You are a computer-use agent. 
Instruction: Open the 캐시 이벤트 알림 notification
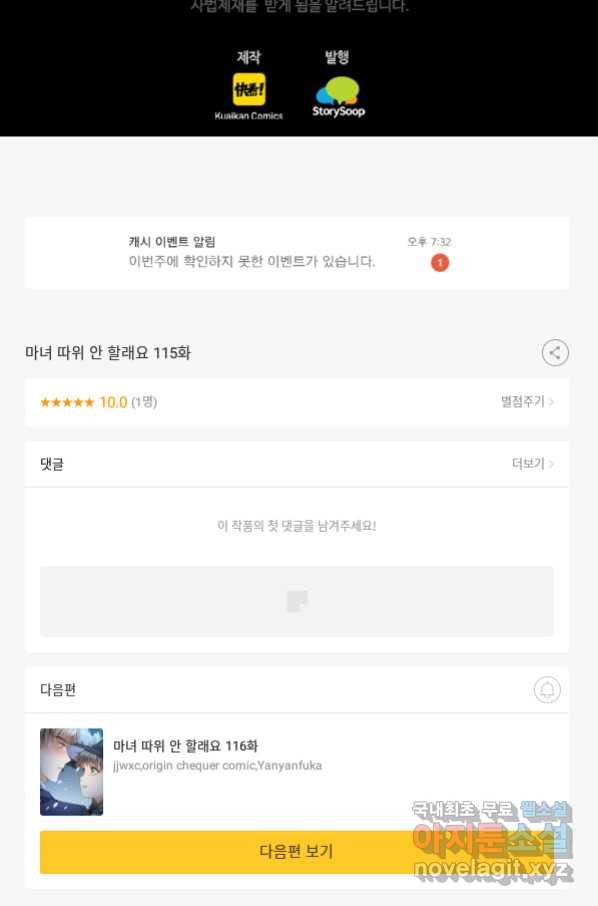click(x=296, y=253)
